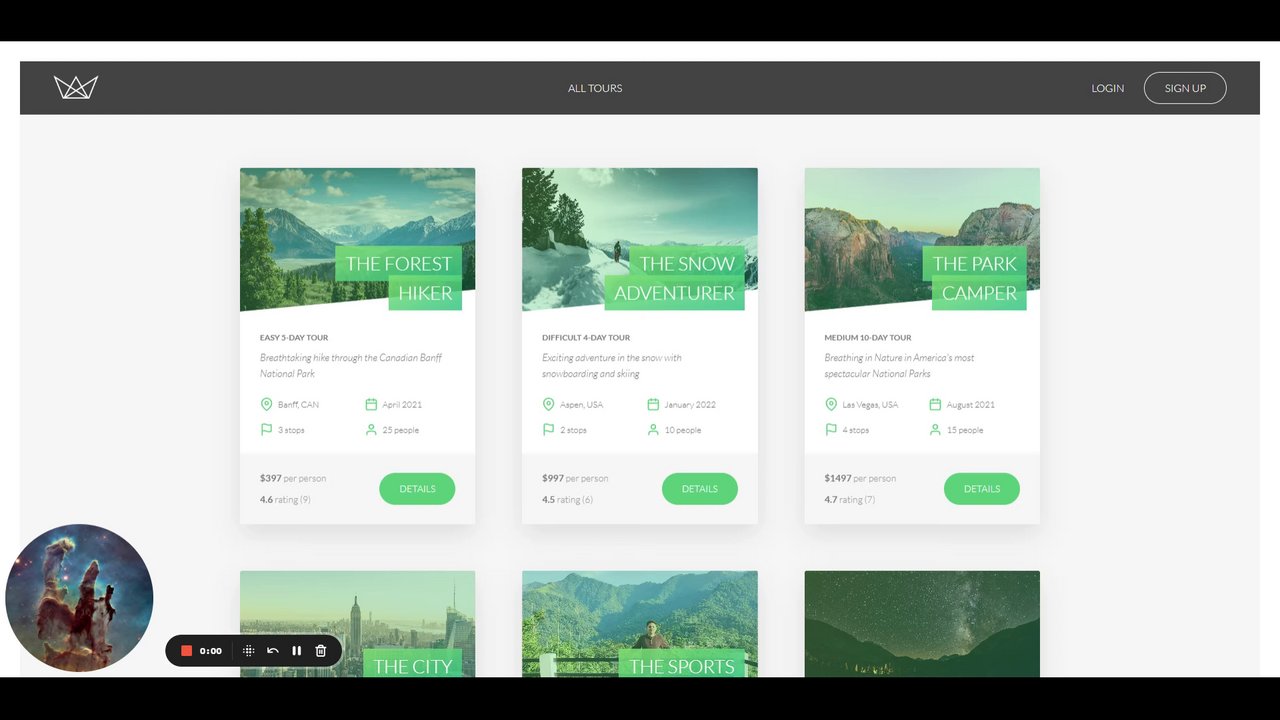Open the All Tours nav link
This screenshot has width=1280, height=720.
(x=595, y=88)
